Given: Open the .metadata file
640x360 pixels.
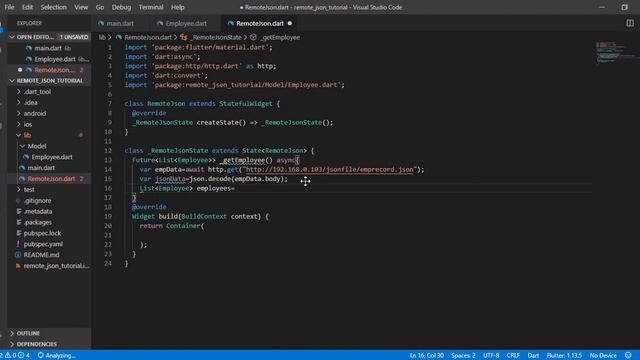Looking at the screenshot, I should (38, 211).
